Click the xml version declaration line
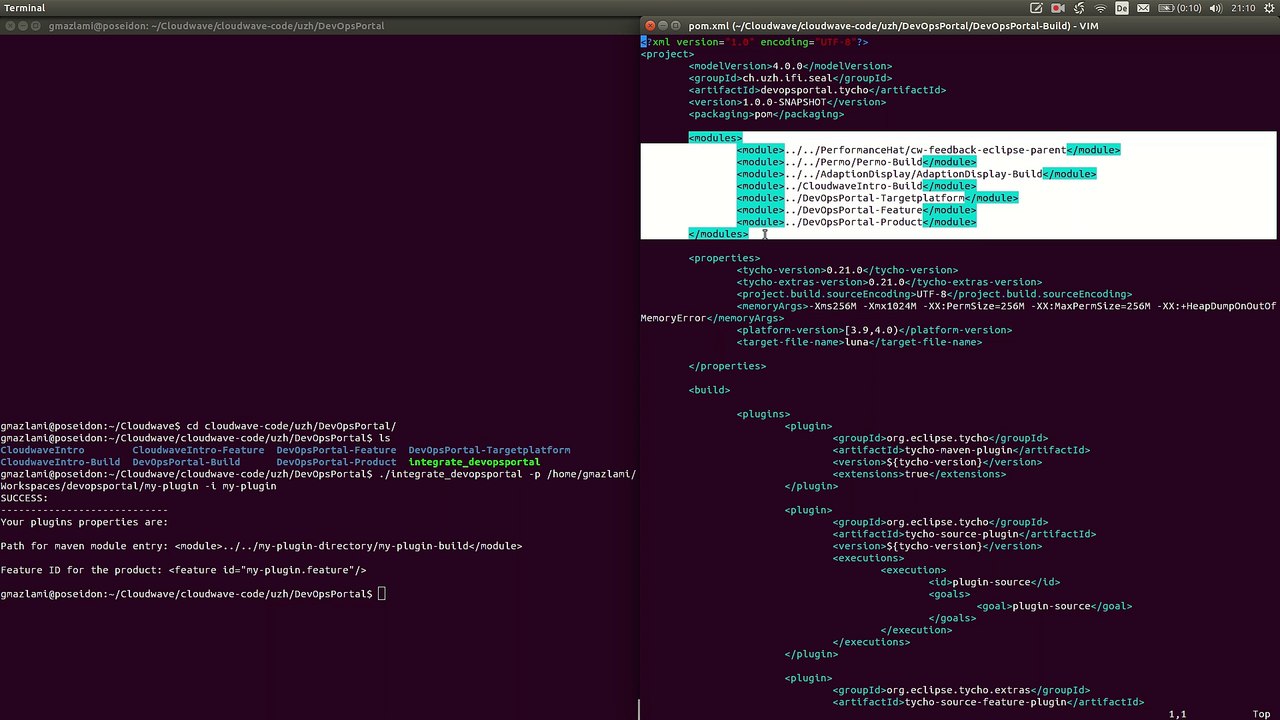 pos(754,42)
